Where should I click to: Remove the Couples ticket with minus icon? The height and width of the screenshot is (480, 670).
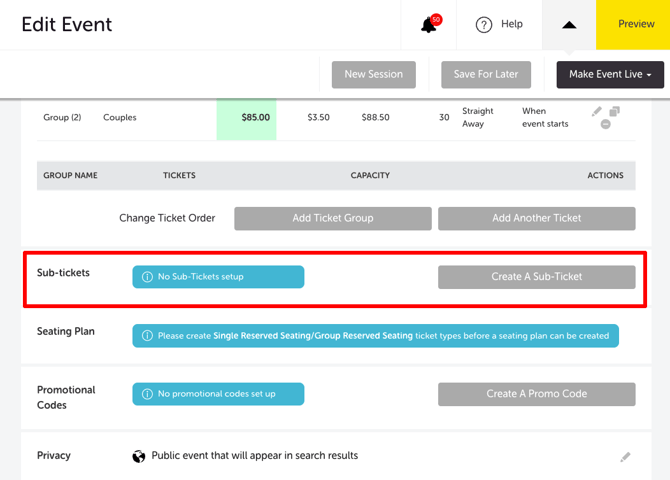click(605, 124)
